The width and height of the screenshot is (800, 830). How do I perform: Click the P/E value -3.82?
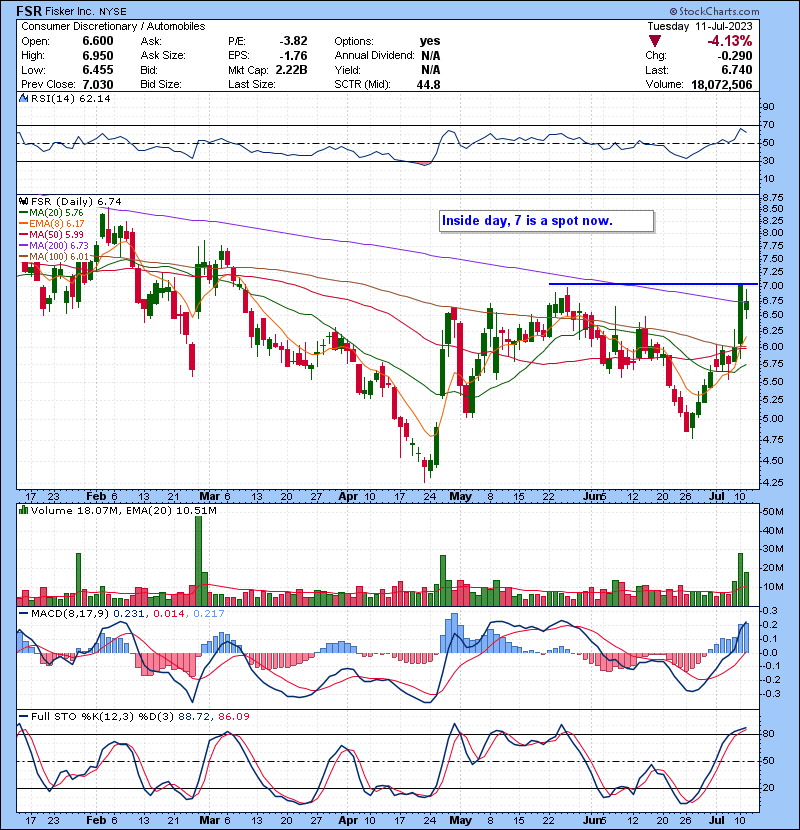293,41
